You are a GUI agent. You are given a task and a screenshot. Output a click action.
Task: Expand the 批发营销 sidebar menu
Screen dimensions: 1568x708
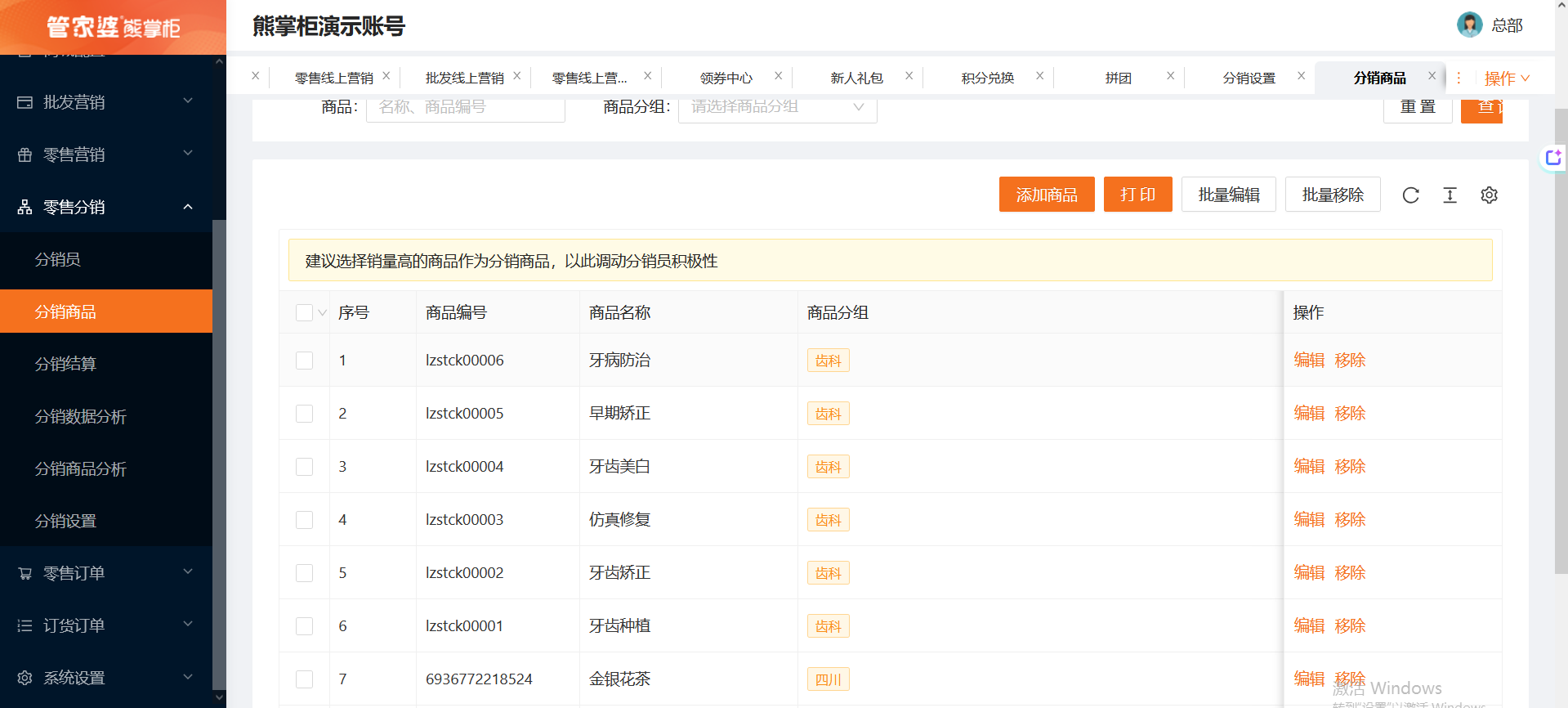106,102
